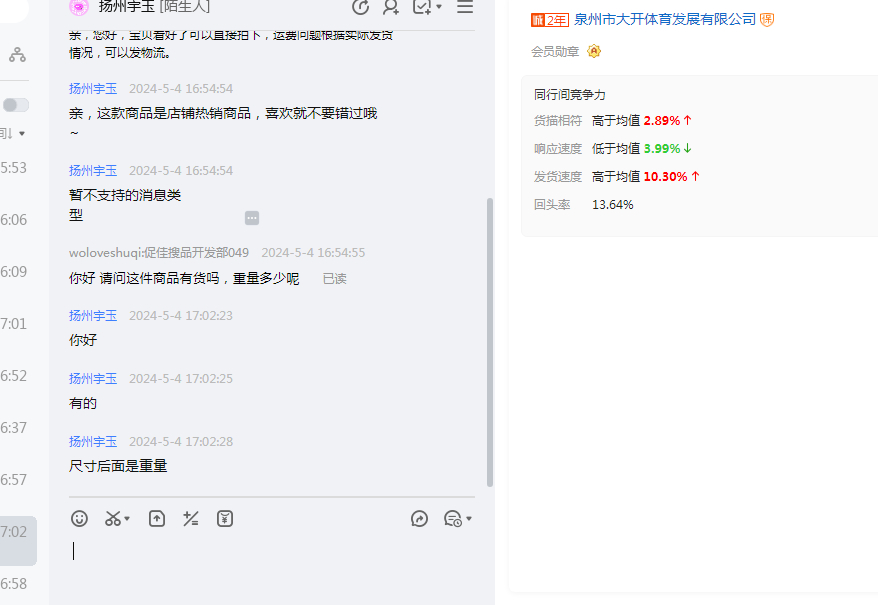The image size is (878, 605).
Task: Click sender name 扬州宇玉 at 16:54:54 热销 message
Action: click(x=93, y=89)
